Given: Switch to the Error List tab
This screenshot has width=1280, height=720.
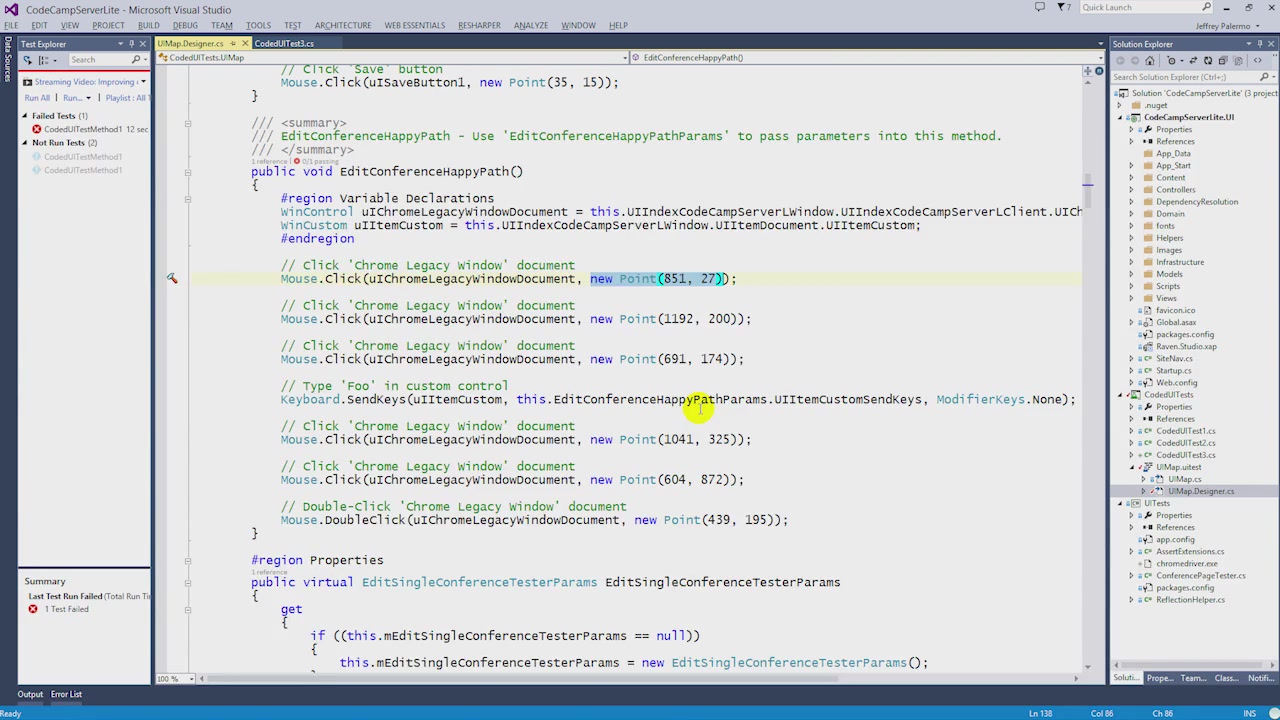Looking at the screenshot, I should tap(67, 694).
